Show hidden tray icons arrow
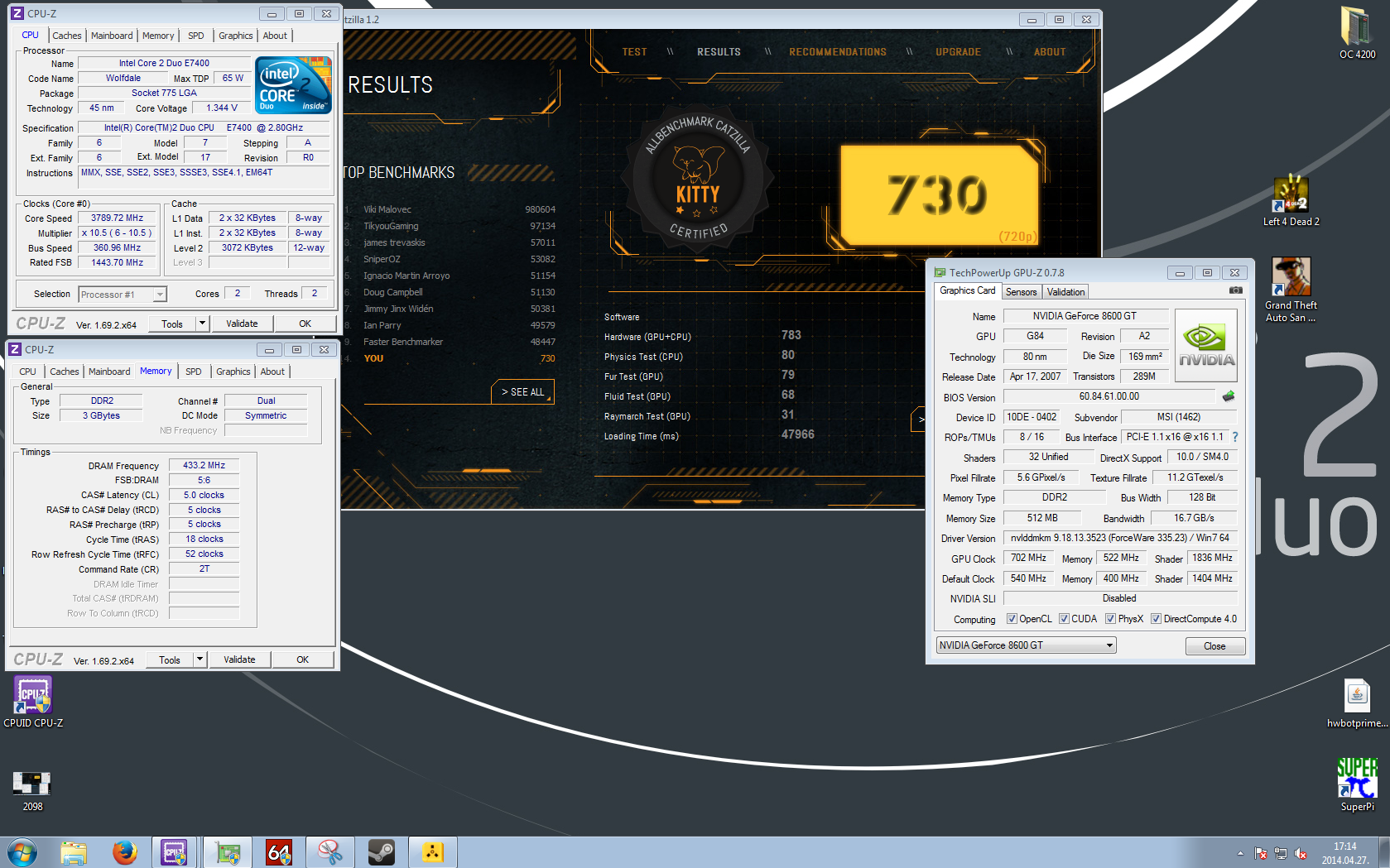The width and height of the screenshot is (1390, 868). click(1240, 853)
